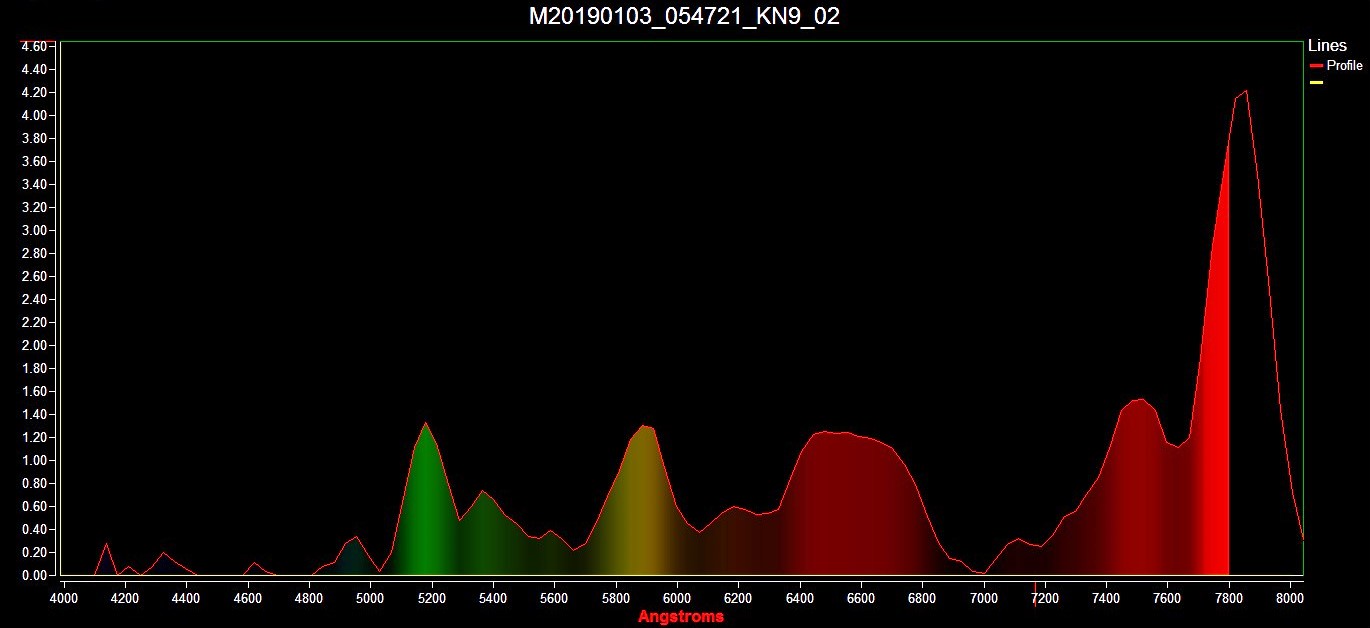Image resolution: width=1370 pixels, height=628 pixels.
Task: Click the 7800 x-axis tick label
Action: click(x=1229, y=599)
